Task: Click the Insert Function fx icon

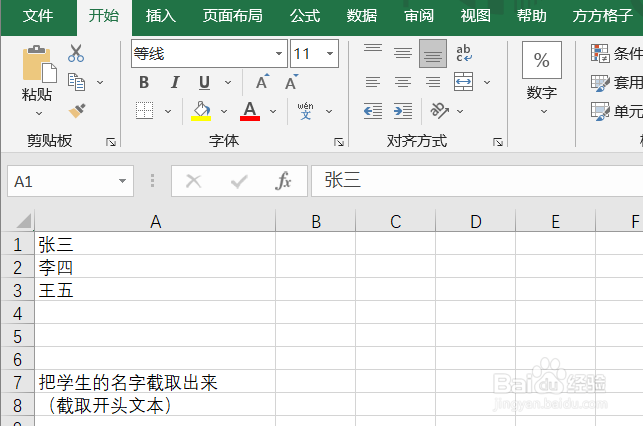Action: tap(283, 181)
